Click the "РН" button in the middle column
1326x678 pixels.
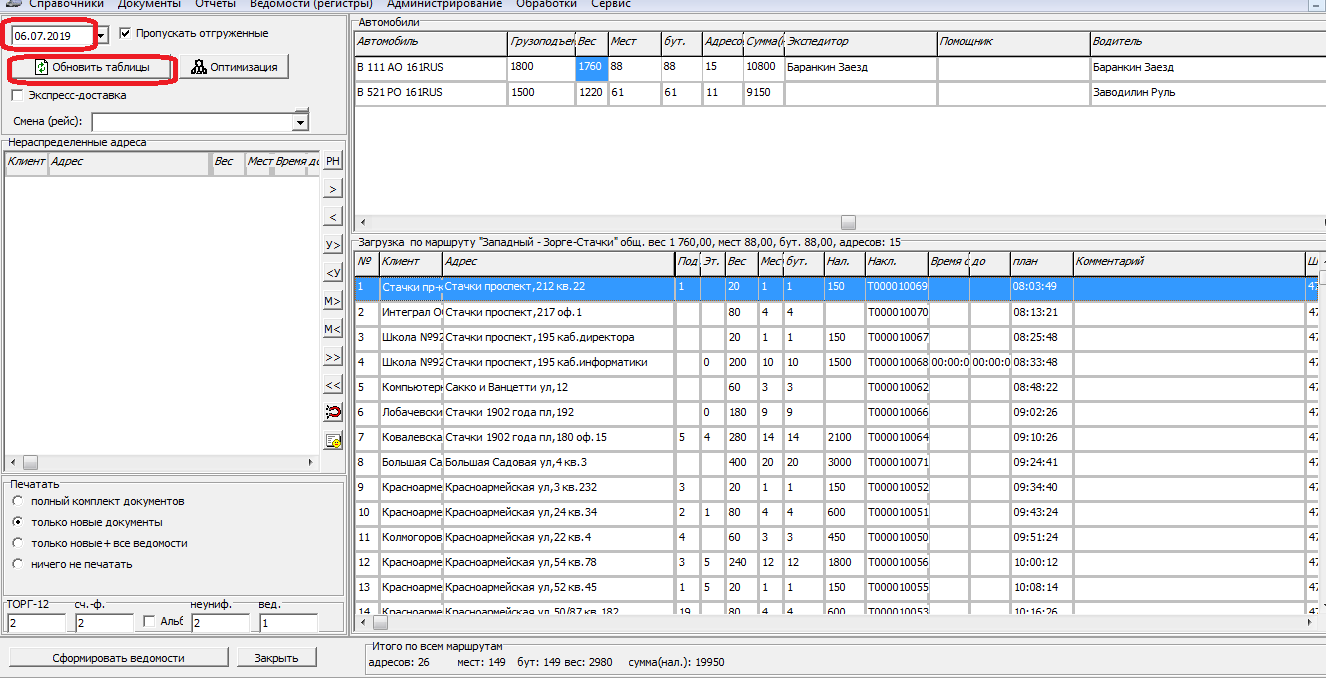click(x=333, y=161)
